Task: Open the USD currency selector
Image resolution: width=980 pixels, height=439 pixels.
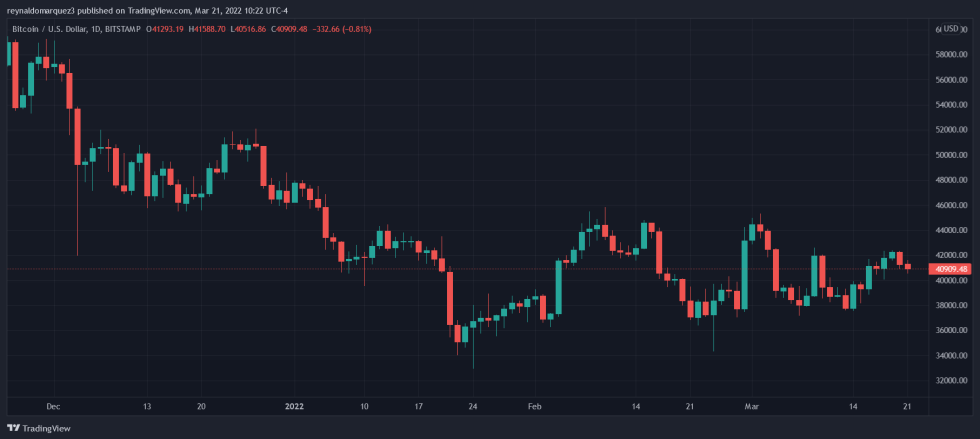Action: (x=951, y=29)
